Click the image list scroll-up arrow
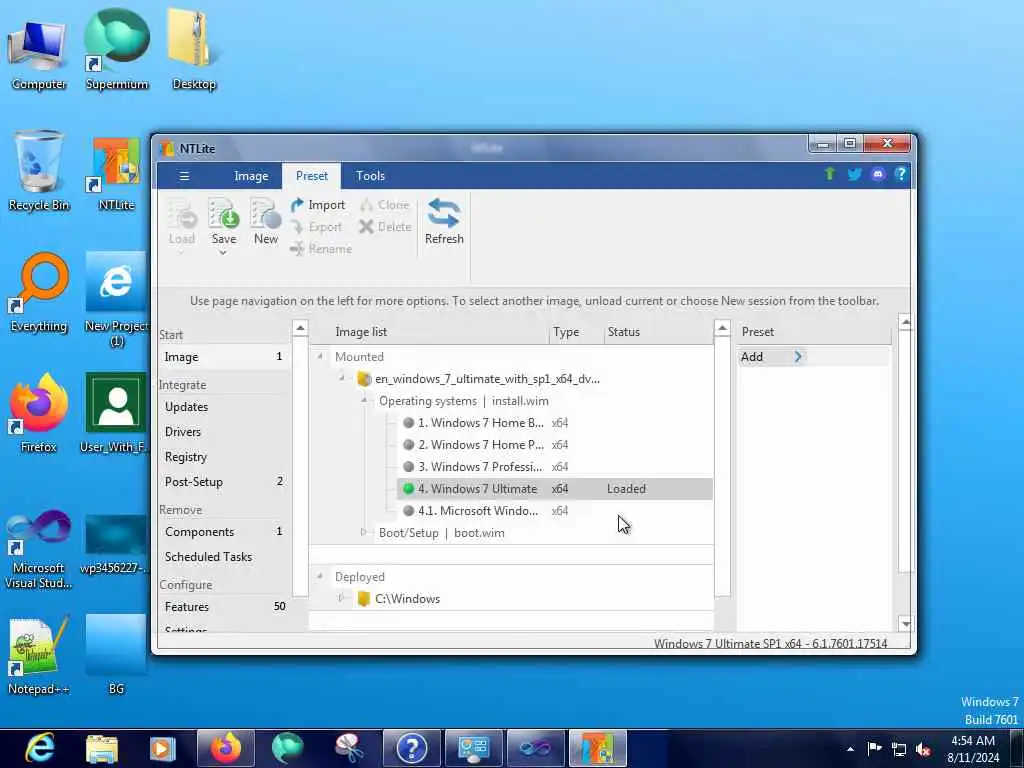 722,328
